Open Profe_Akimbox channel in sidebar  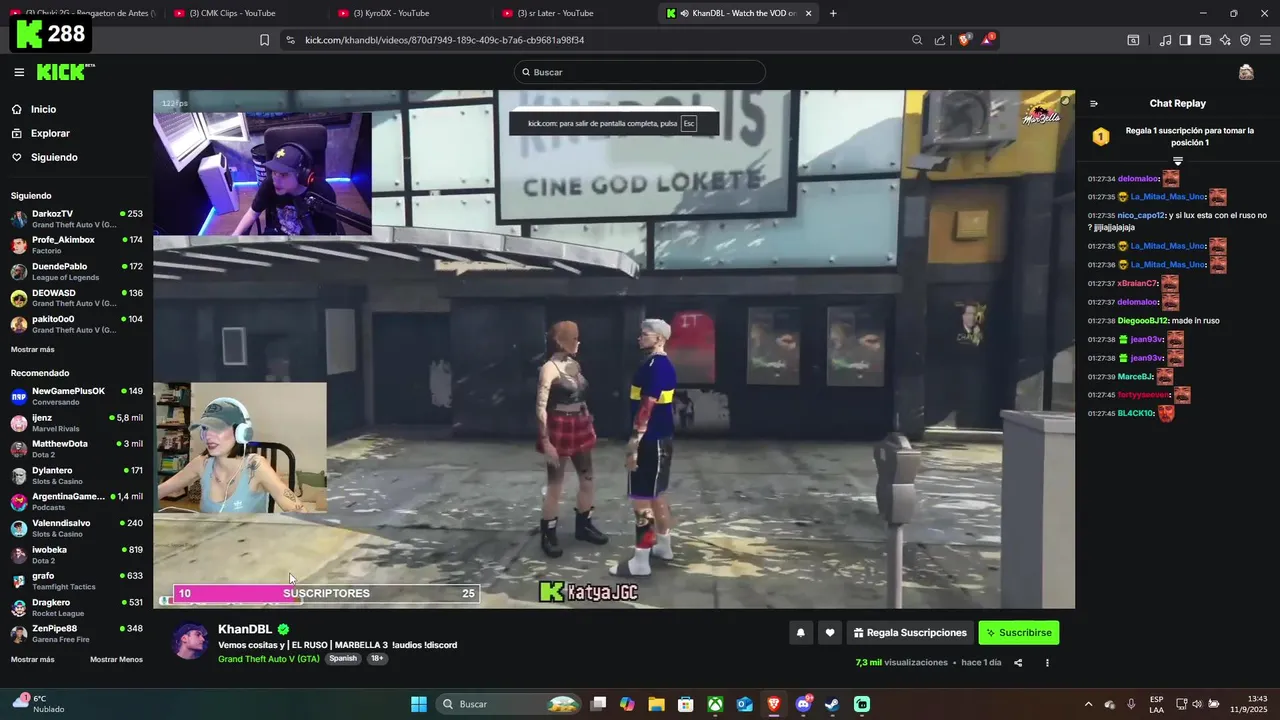click(76, 245)
